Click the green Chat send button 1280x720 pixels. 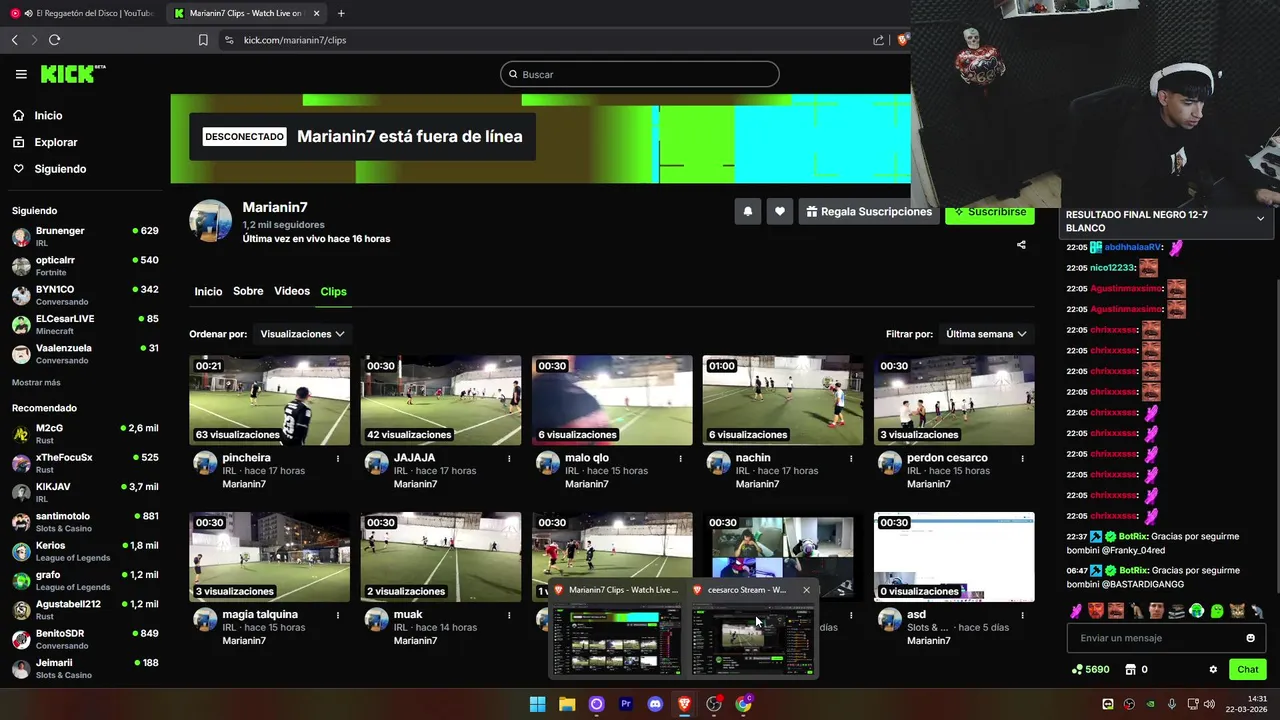1248,670
